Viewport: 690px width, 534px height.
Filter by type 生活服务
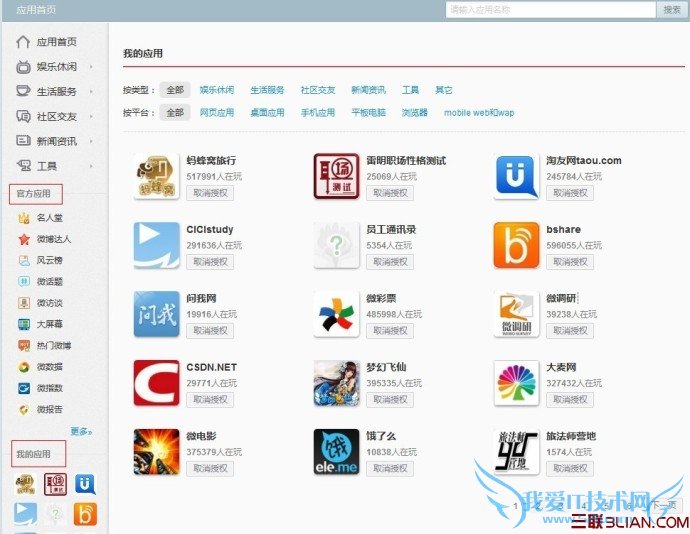(x=267, y=90)
